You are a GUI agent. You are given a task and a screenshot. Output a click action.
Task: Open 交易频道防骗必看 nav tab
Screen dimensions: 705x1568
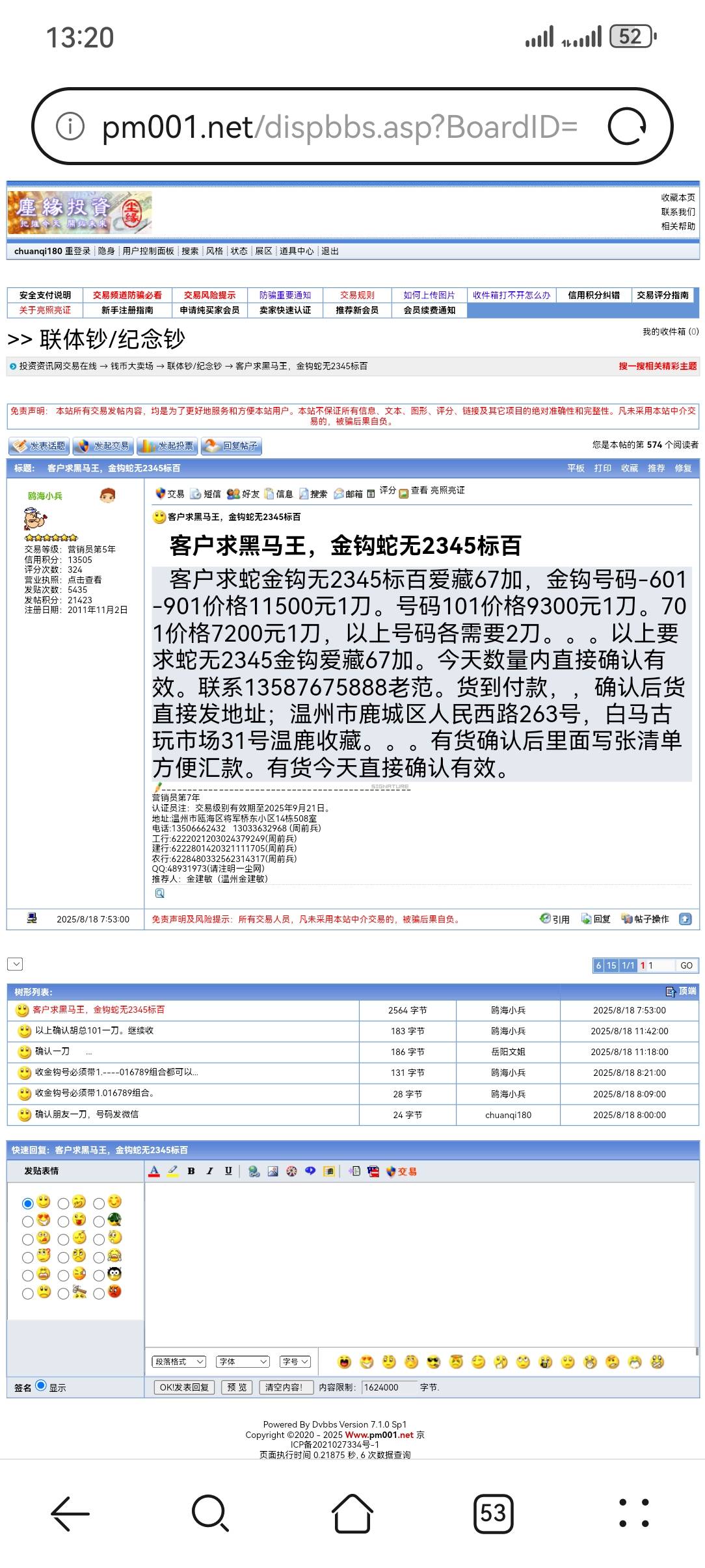[127, 295]
